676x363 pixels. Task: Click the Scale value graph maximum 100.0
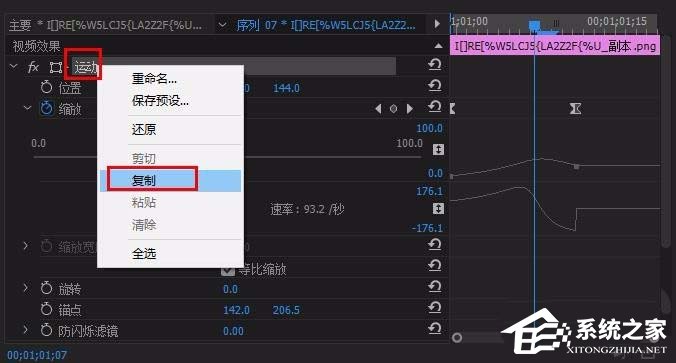429,128
